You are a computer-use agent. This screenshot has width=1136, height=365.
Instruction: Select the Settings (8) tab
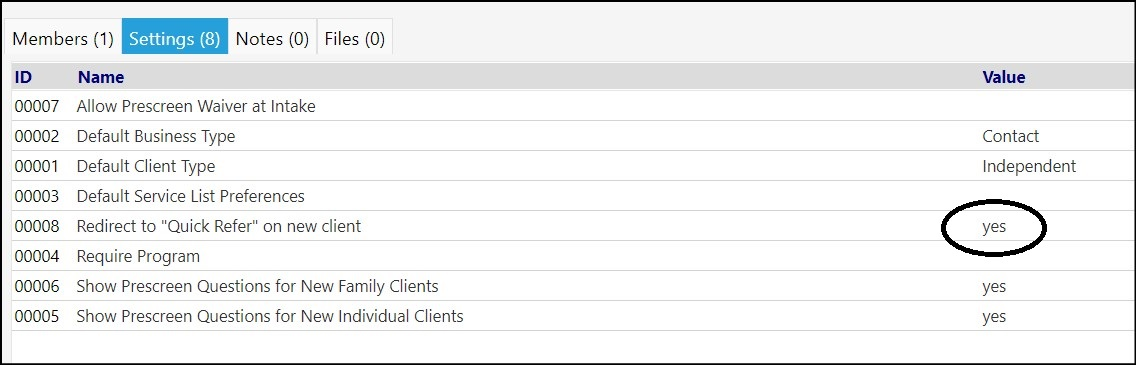point(175,37)
